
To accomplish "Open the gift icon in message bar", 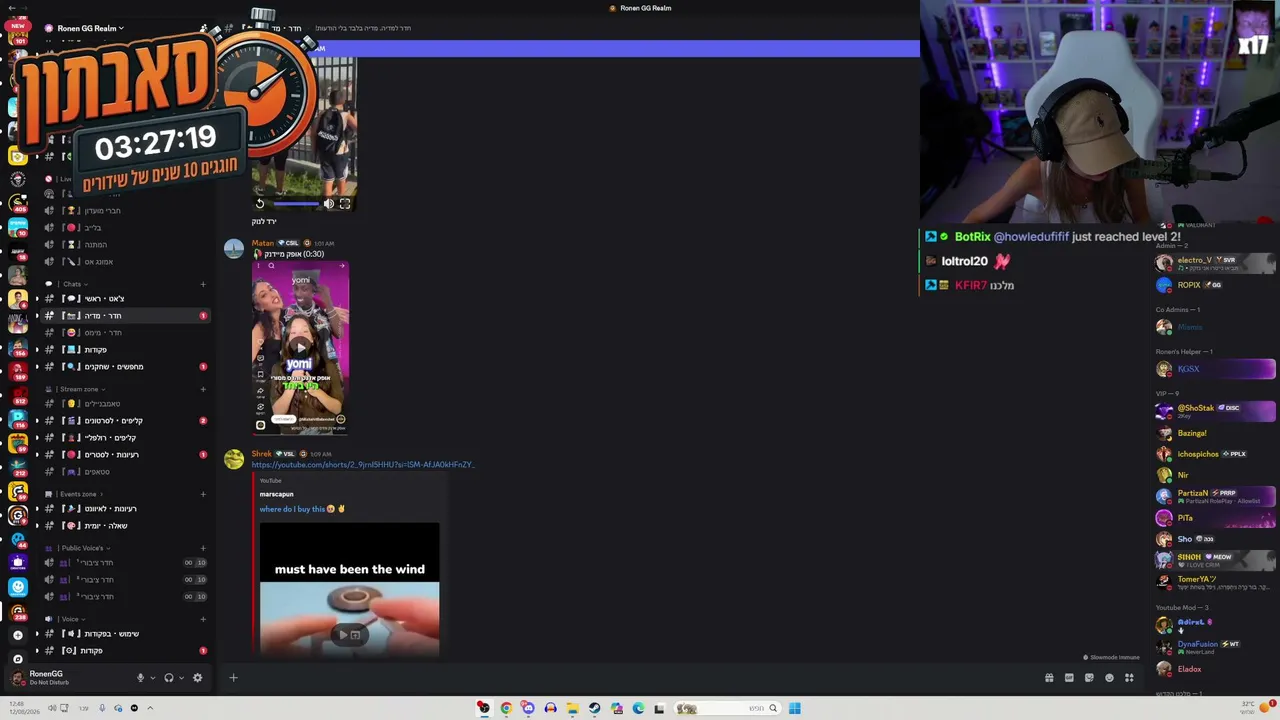I will [1049, 678].
